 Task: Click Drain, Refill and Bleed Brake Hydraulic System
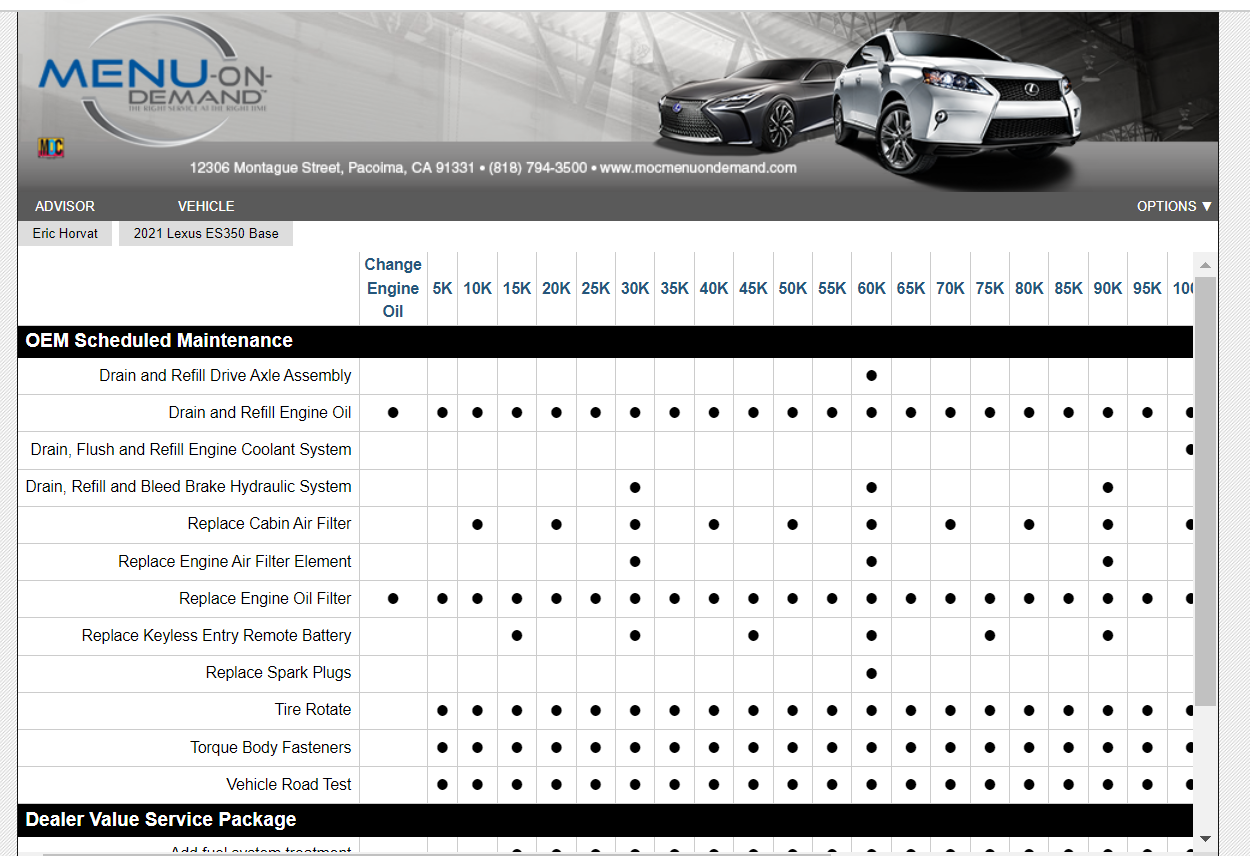[x=189, y=487]
